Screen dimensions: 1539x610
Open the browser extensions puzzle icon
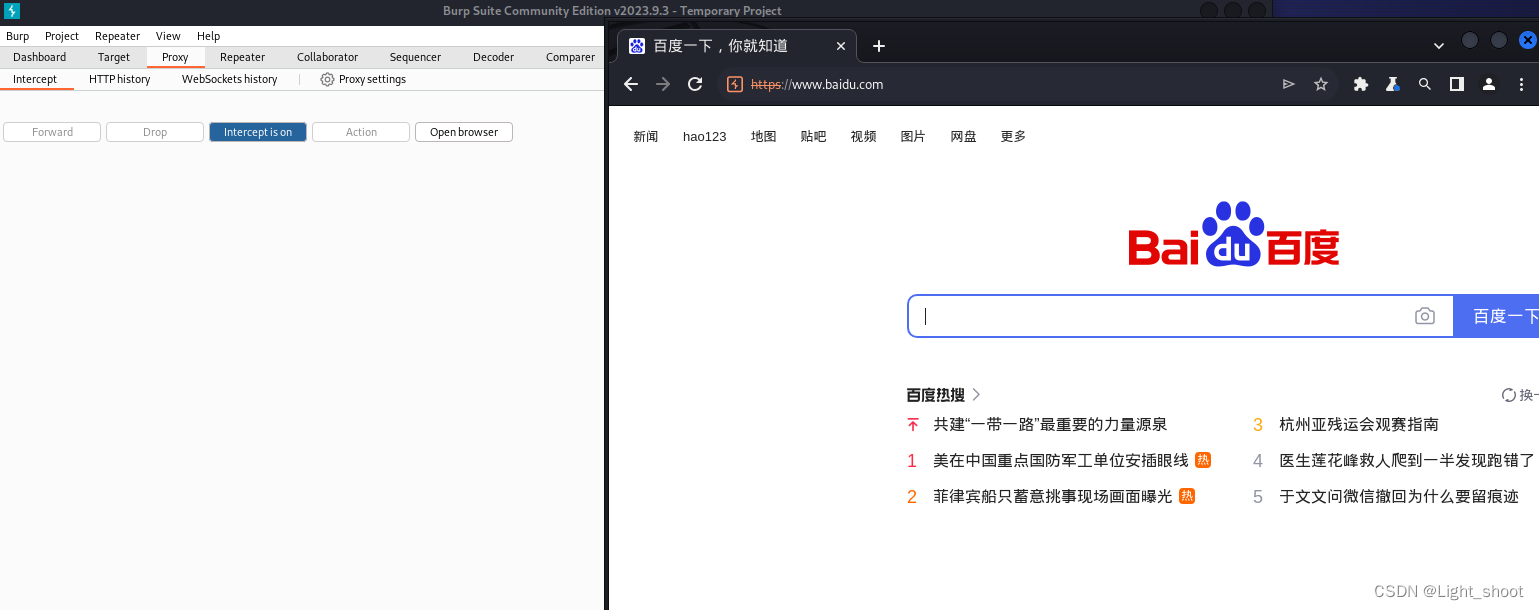1361,84
